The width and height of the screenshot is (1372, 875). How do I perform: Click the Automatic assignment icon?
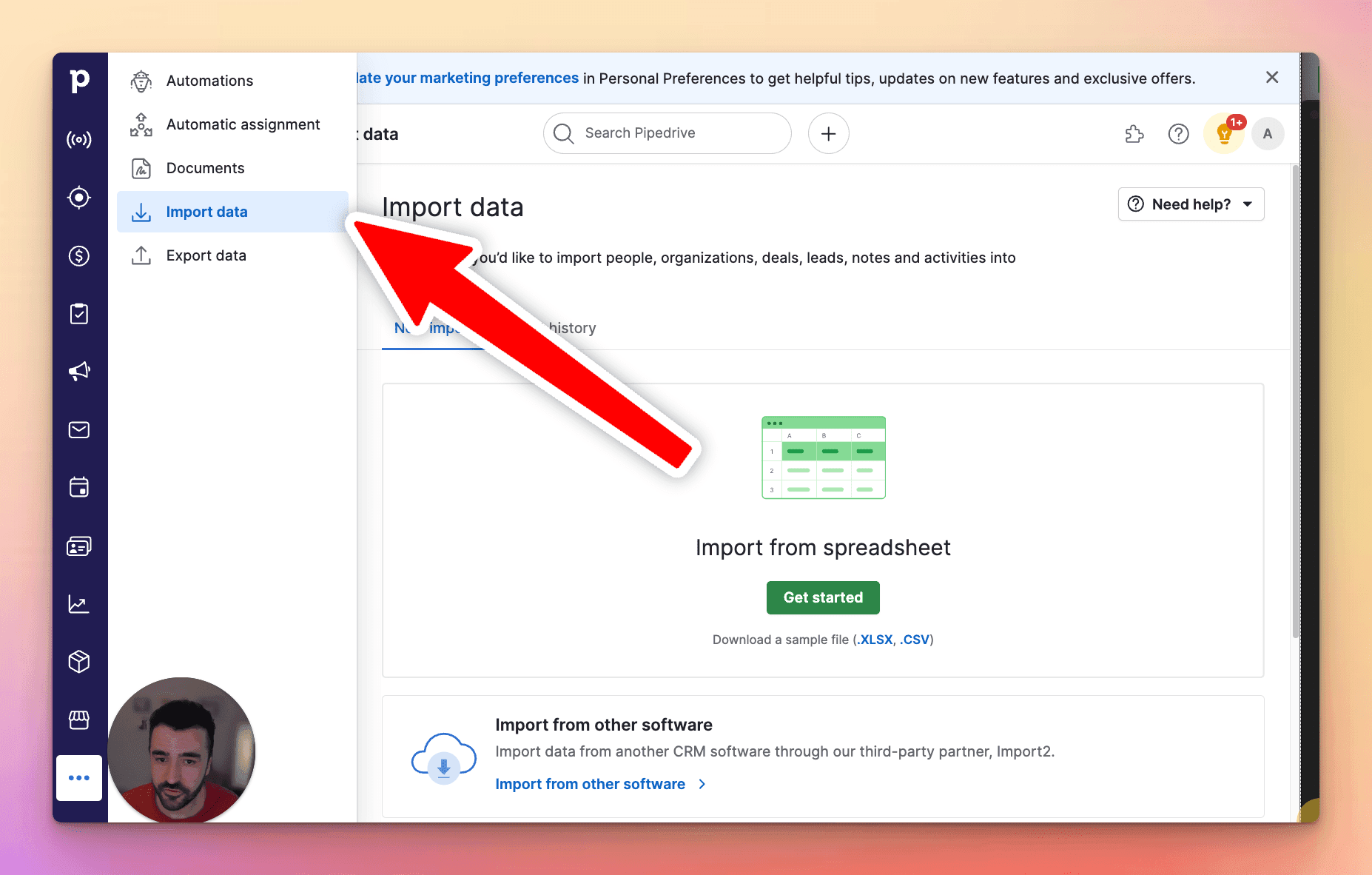(x=141, y=124)
